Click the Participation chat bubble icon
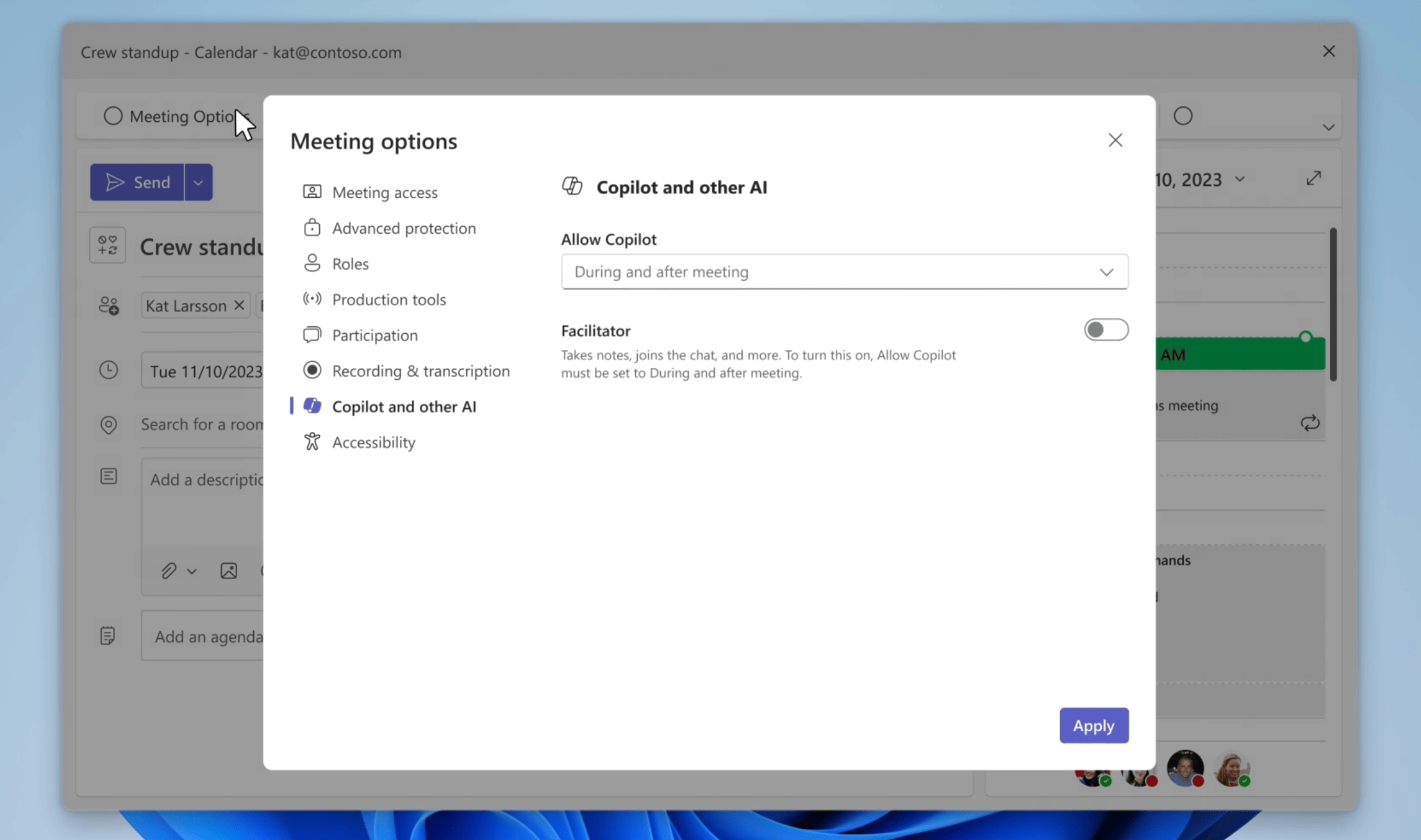 [x=312, y=334]
